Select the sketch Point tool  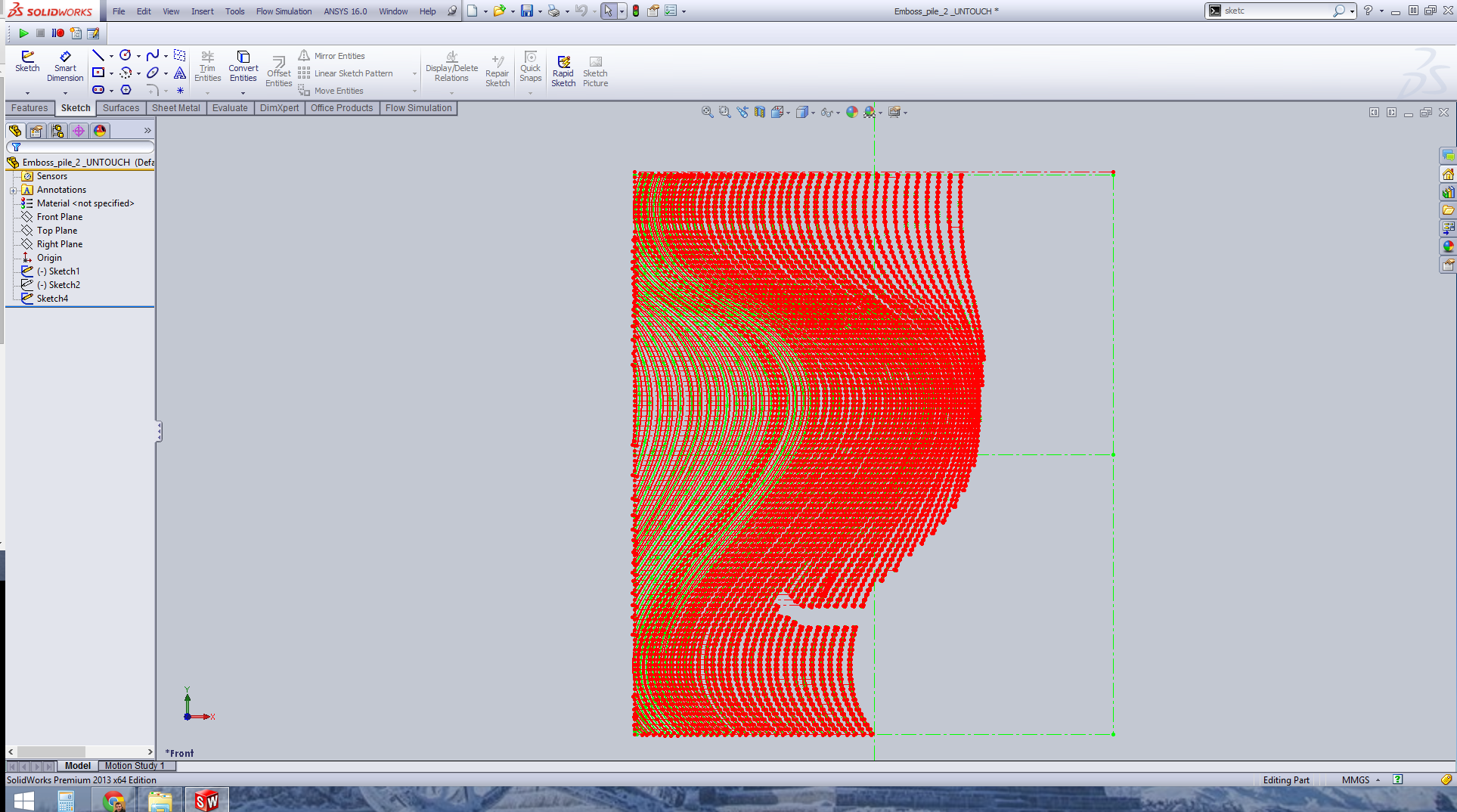click(x=180, y=90)
